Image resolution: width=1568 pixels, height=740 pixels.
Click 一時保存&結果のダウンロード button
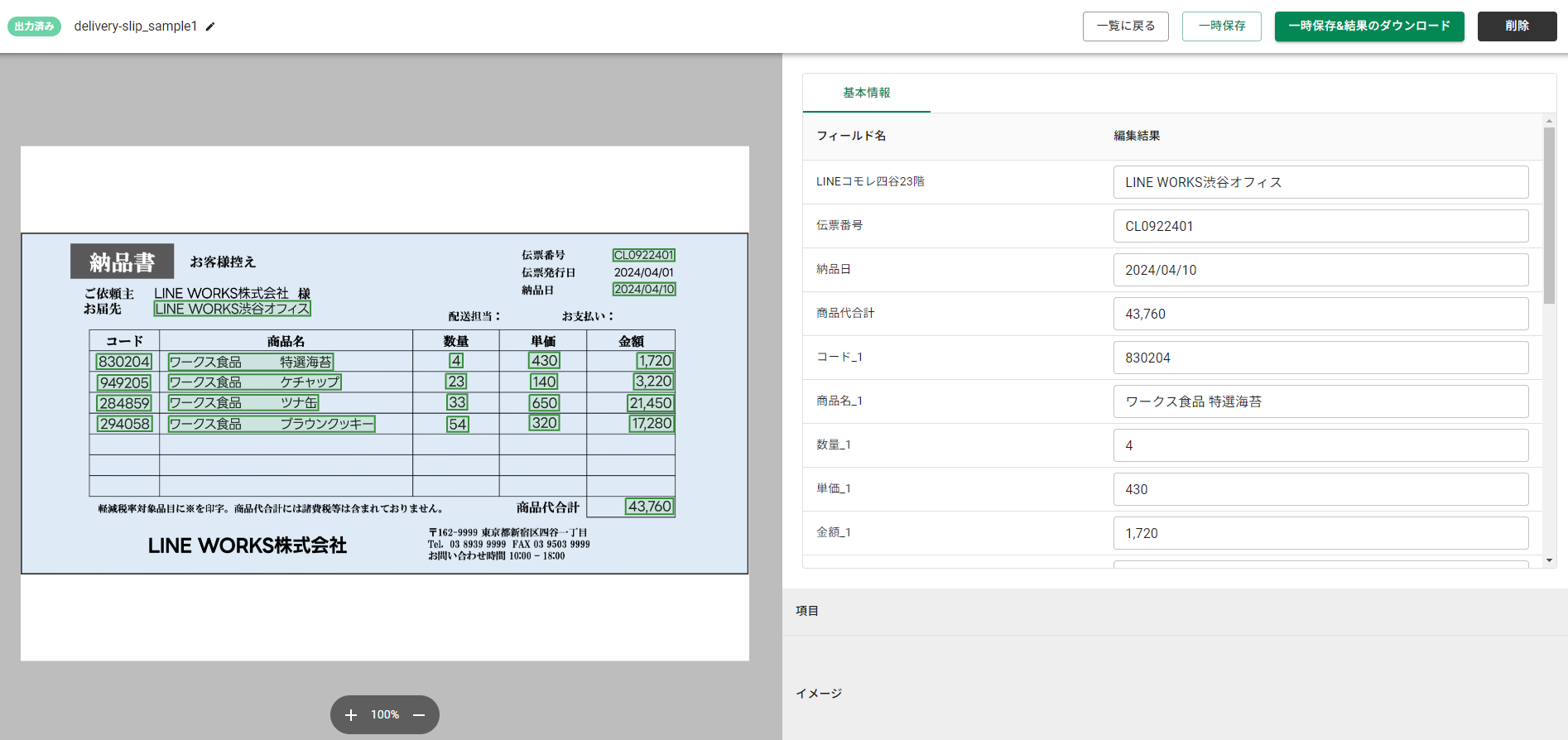coord(1369,26)
